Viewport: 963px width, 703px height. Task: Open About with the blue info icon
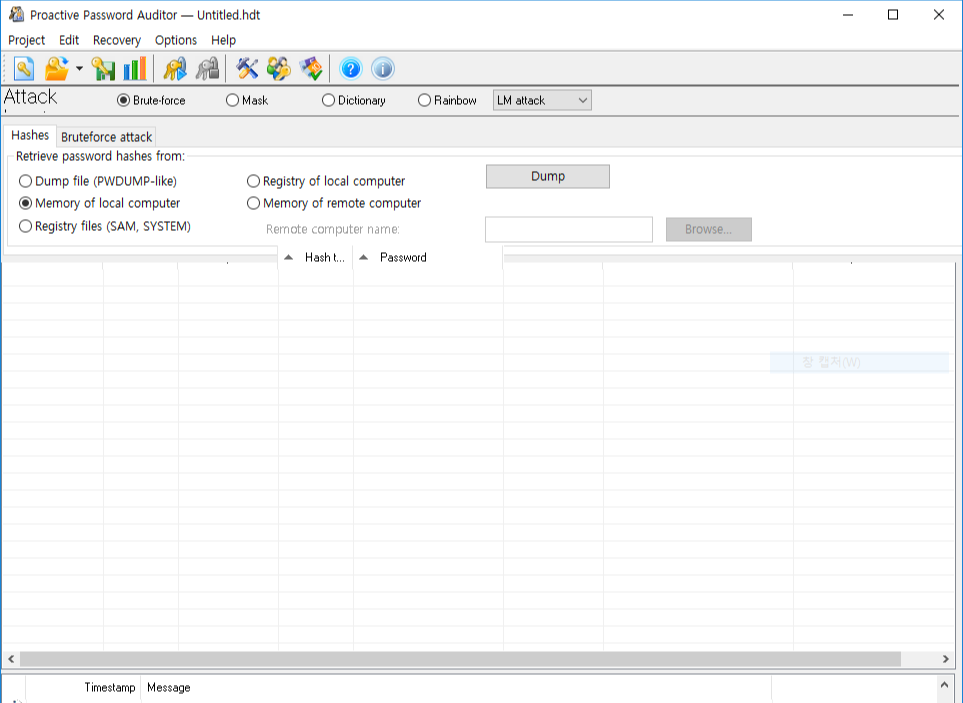(383, 69)
